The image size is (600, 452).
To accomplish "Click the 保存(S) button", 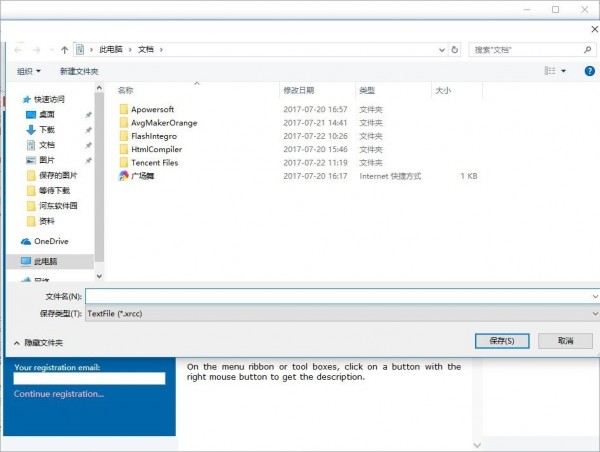I will (x=502, y=341).
